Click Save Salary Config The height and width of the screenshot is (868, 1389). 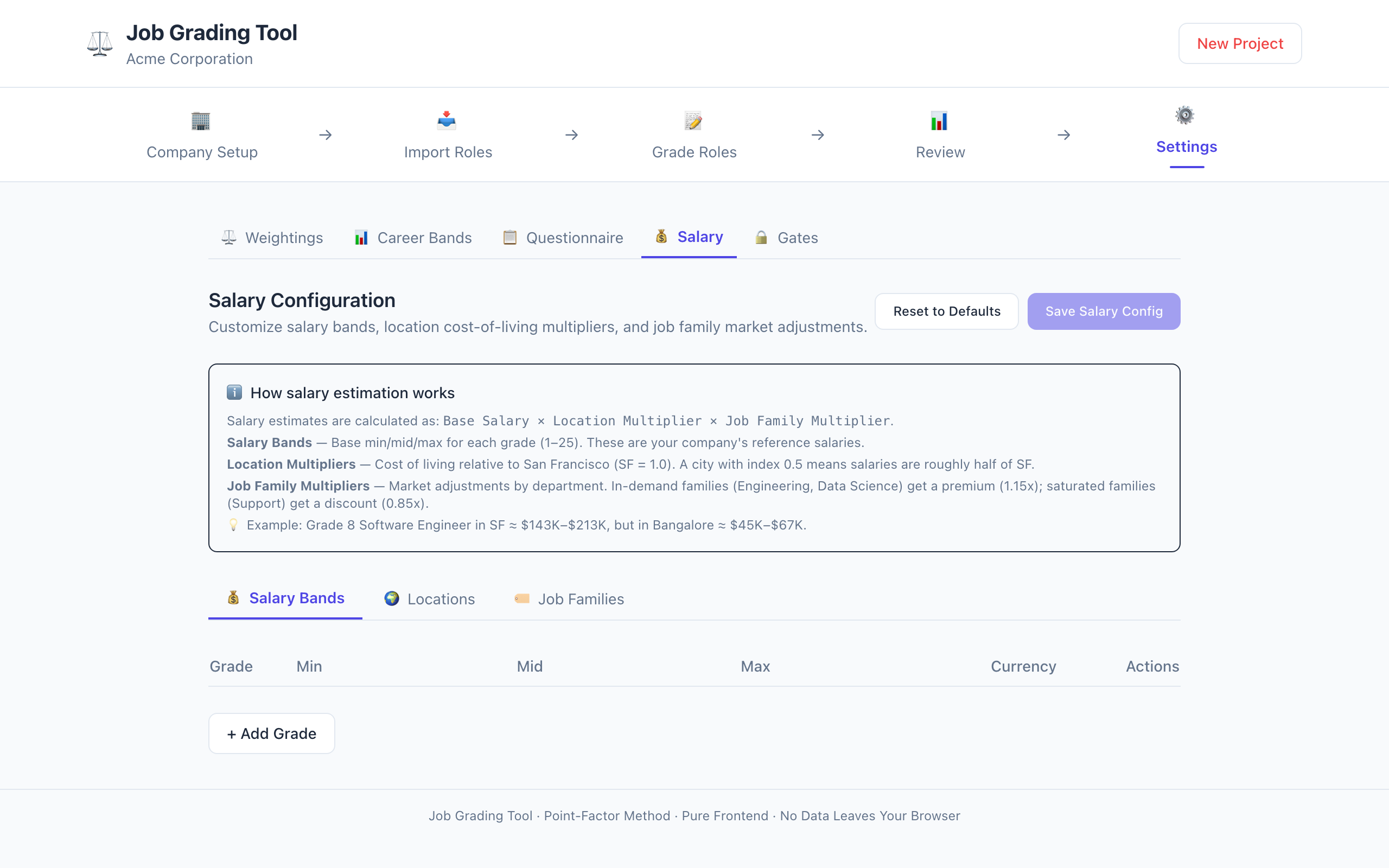(1104, 311)
